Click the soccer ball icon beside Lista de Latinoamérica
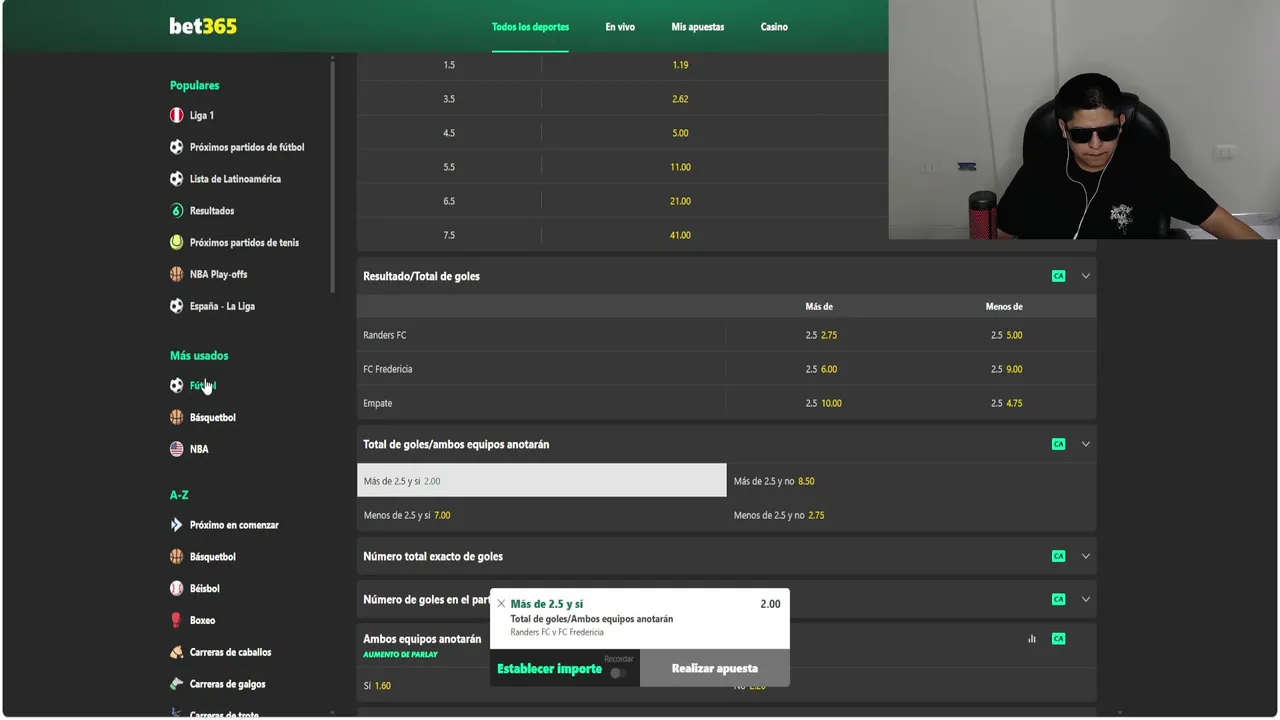1280x720 pixels. (177, 179)
